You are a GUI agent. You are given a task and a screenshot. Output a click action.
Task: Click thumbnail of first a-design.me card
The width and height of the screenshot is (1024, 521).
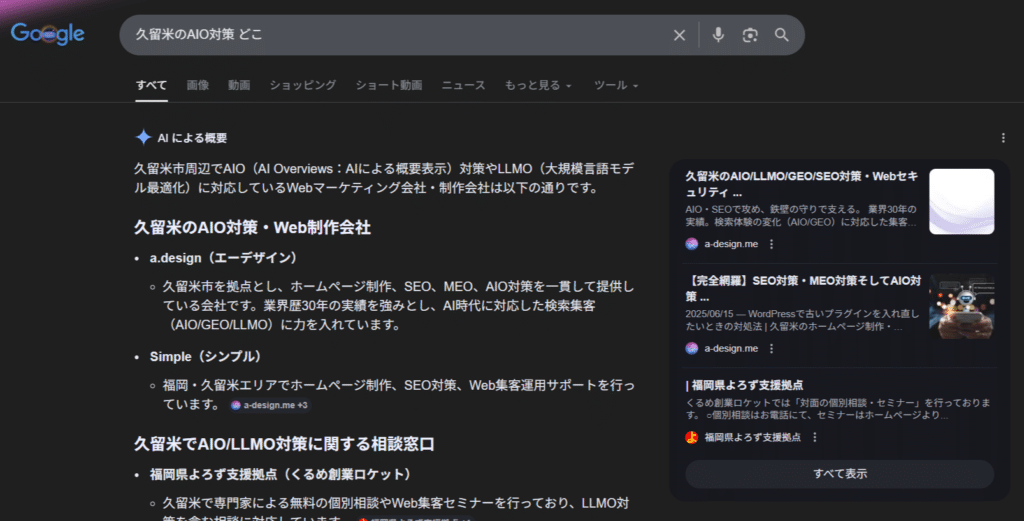pos(961,201)
